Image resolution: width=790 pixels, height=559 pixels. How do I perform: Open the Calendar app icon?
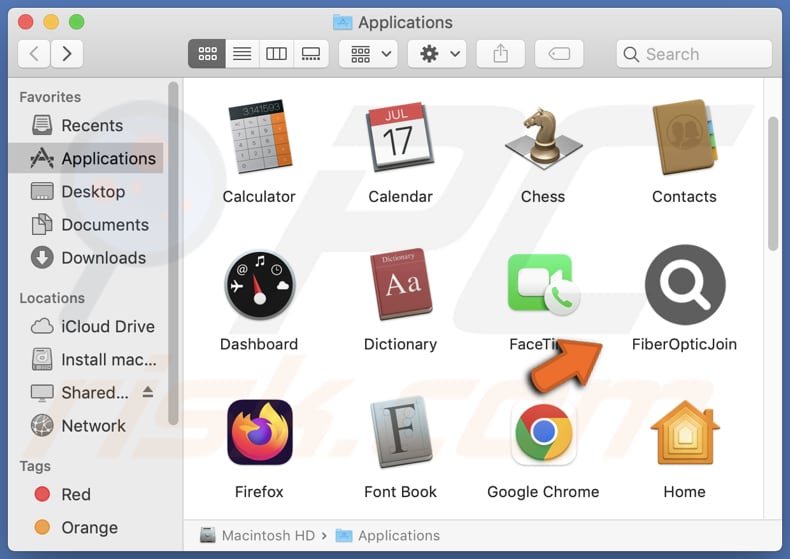401,136
